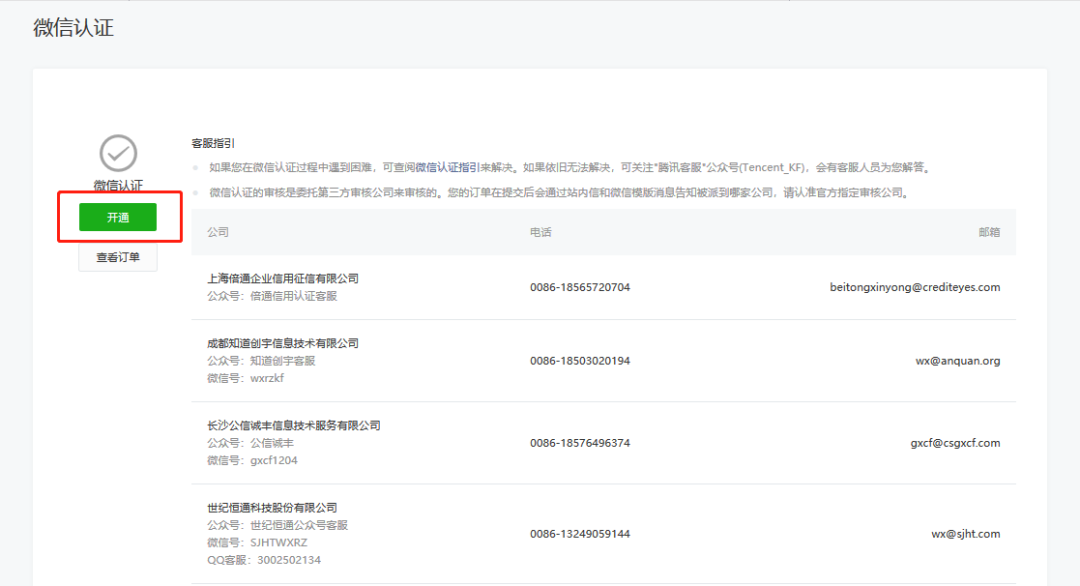This screenshot has width=1080, height=586.
Task: Click the green 开通 button
Action: tap(118, 218)
